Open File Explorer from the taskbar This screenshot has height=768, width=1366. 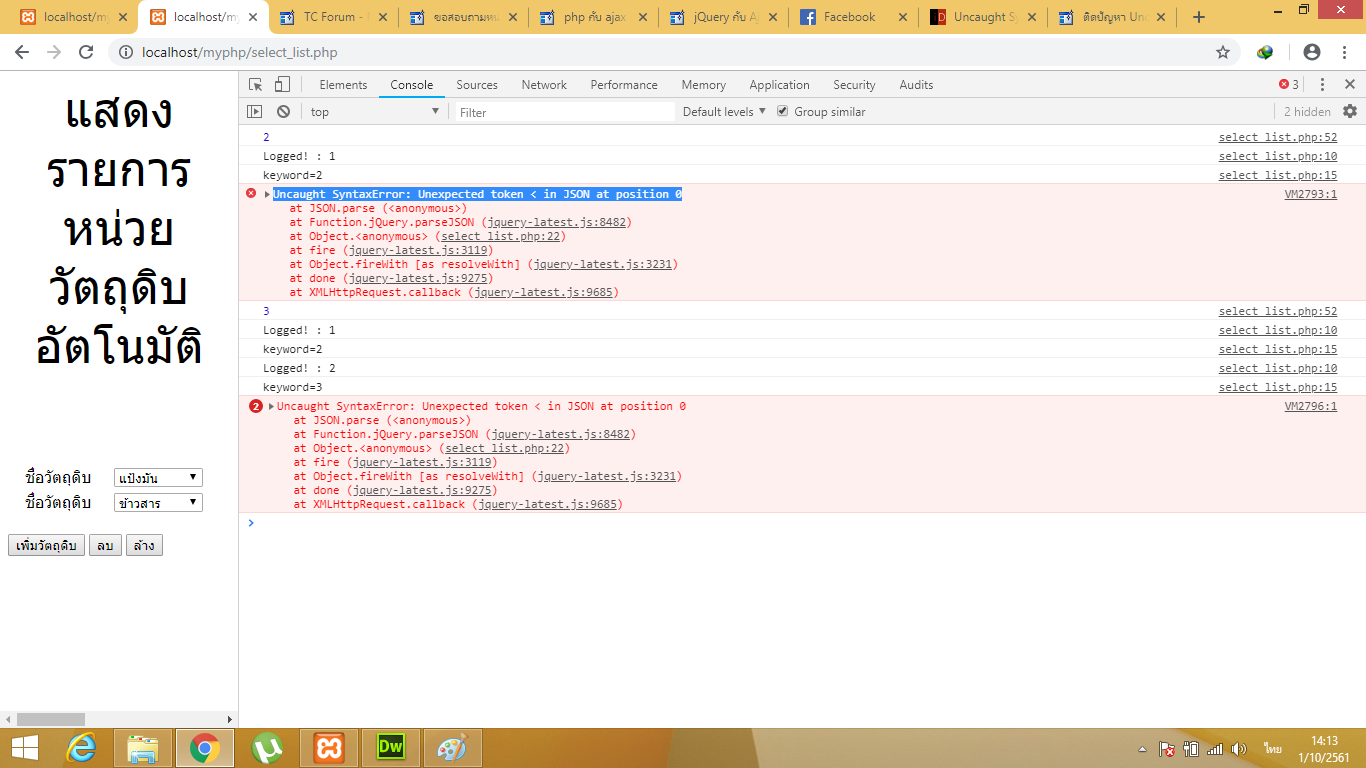[143, 748]
